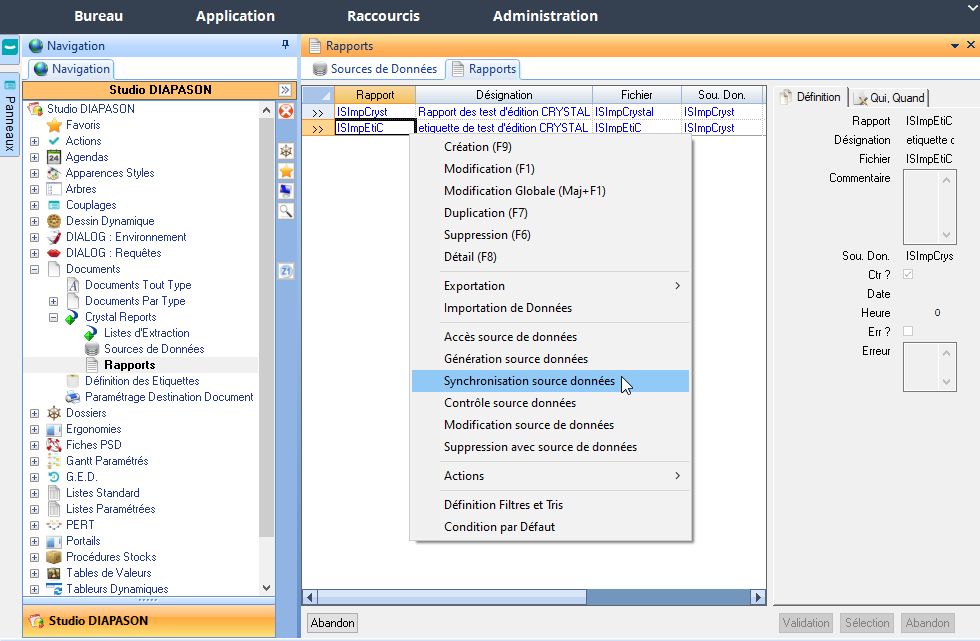
Task: Click the ship wheel icon in sidebar
Action: [285, 150]
